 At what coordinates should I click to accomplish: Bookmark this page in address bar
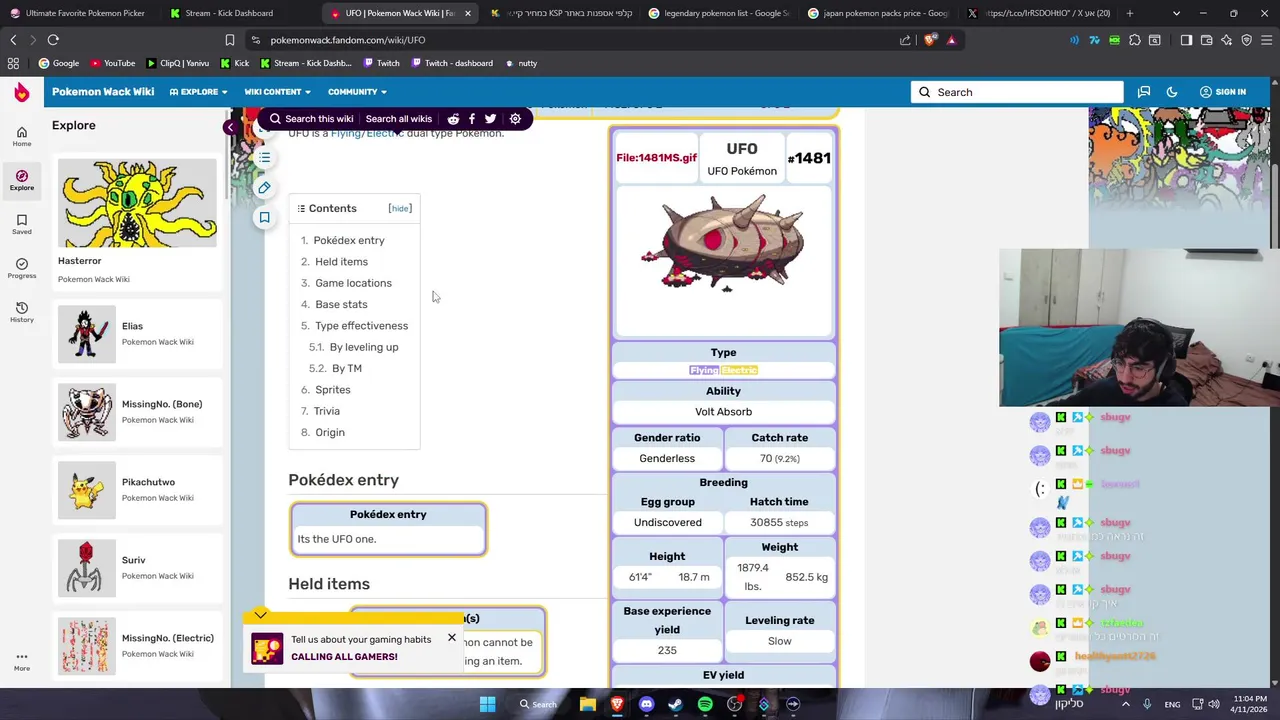(x=229, y=40)
